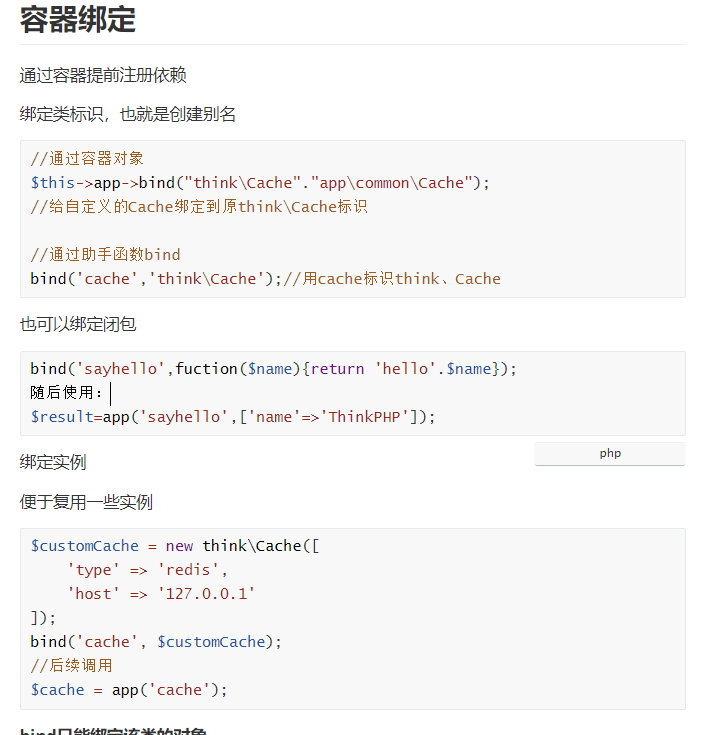Click the $customCache = new think\Cache line
The image size is (714, 735).
(175, 546)
